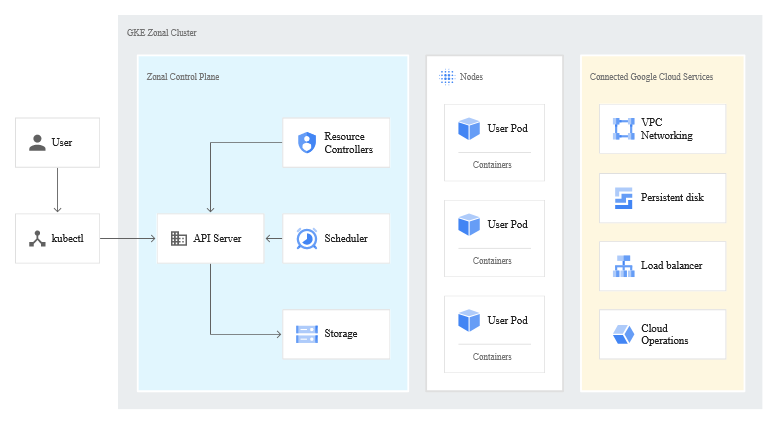The image size is (778, 426).
Task: Click the User person icon
Action: 37,143
